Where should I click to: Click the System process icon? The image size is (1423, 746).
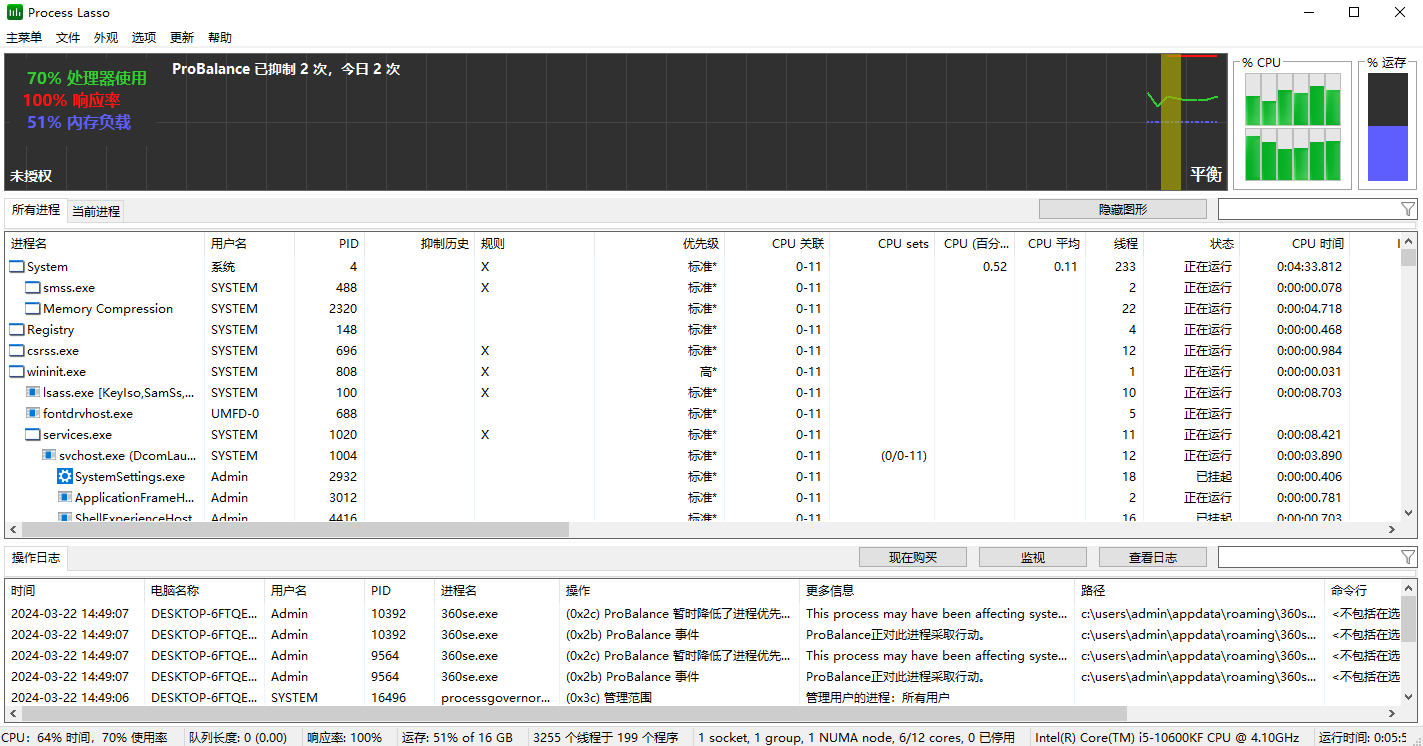tap(17, 267)
